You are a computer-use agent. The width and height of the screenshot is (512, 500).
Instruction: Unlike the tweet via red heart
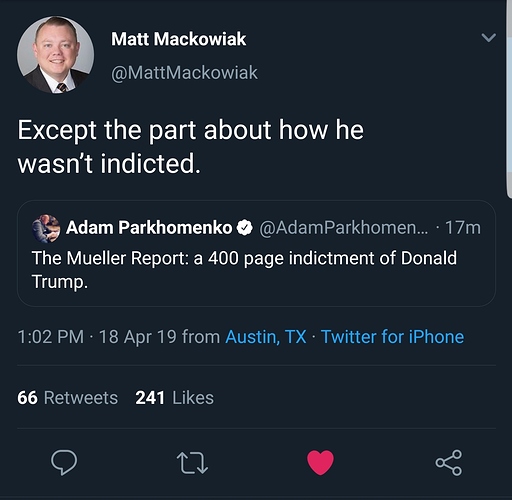pyautogui.click(x=320, y=462)
